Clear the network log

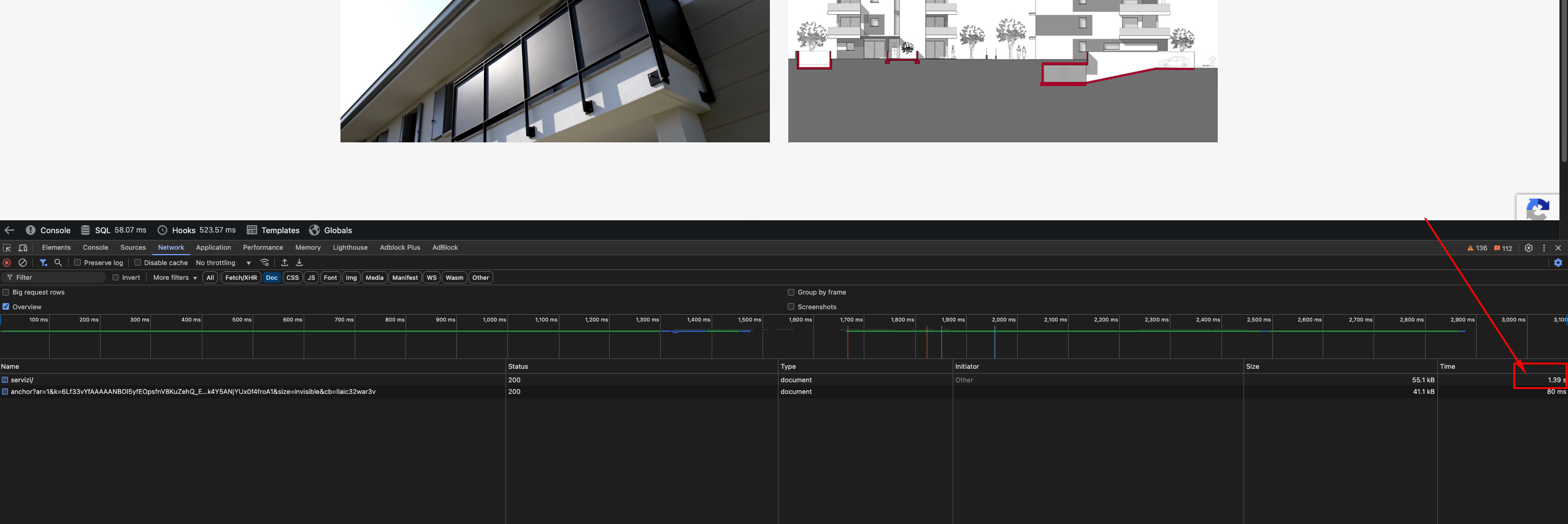point(23,263)
